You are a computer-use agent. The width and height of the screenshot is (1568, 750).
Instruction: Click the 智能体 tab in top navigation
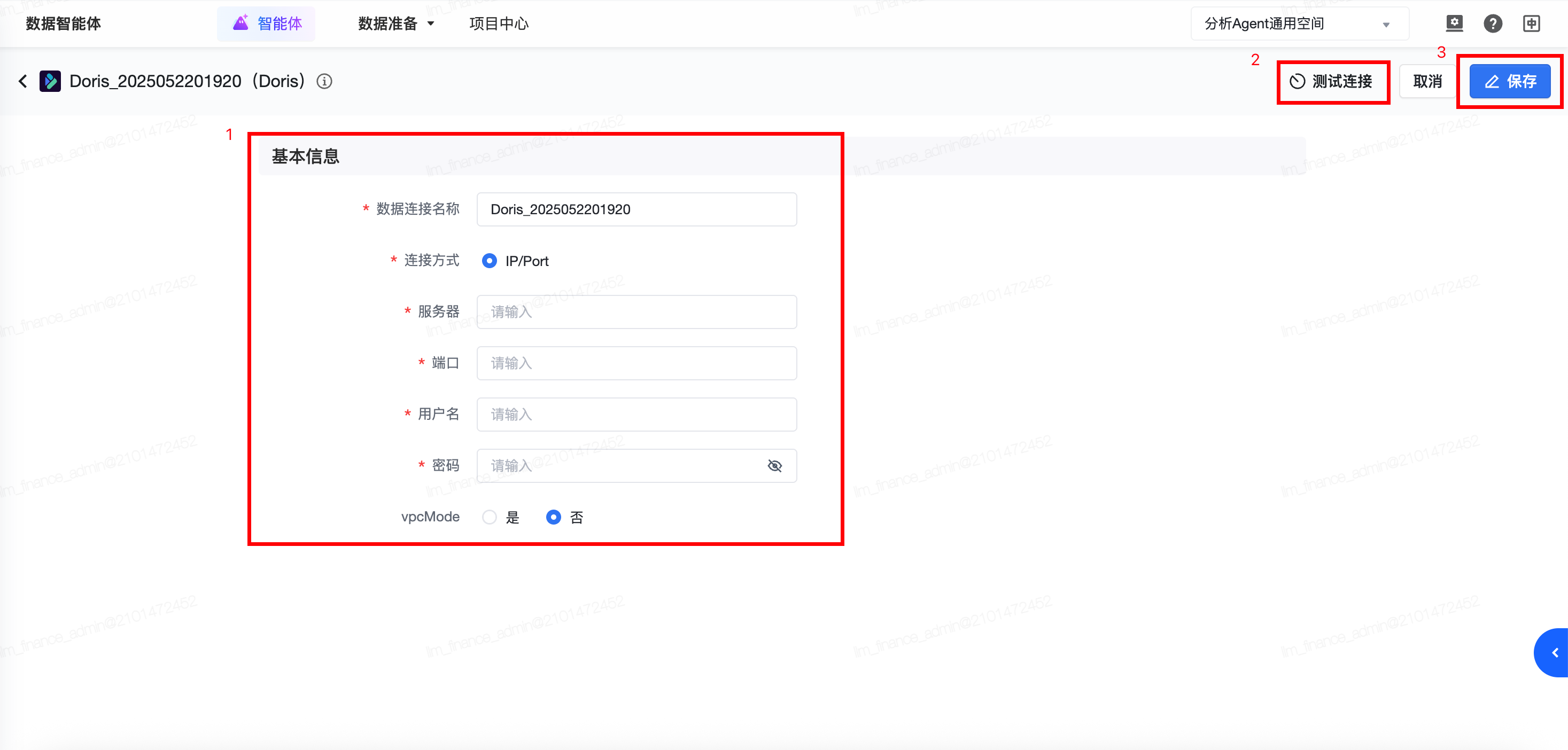tap(267, 24)
